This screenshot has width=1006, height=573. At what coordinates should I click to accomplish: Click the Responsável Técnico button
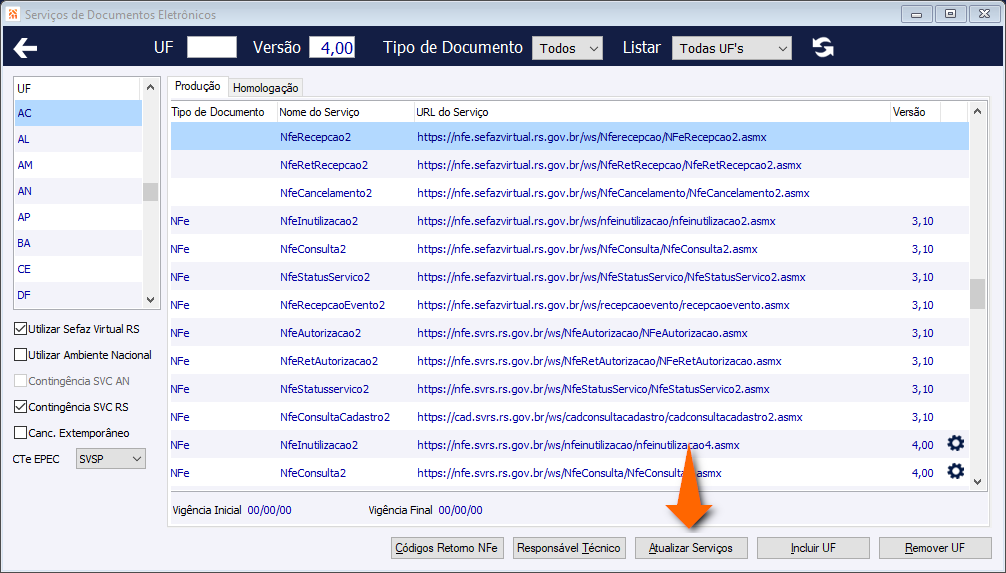pyautogui.click(x=569, y=548)
